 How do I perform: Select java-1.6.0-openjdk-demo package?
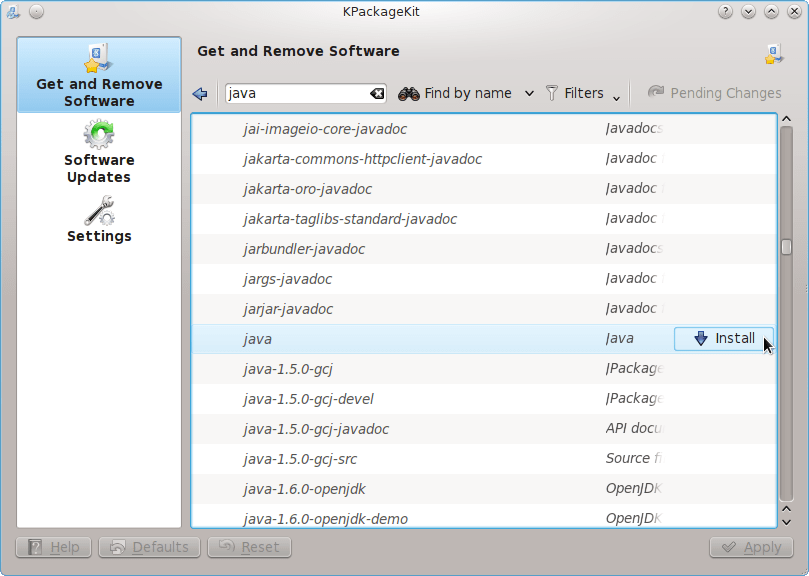coord(484,516)
